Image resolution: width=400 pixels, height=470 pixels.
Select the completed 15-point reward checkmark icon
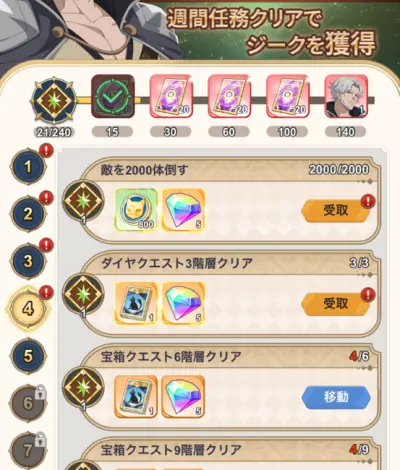[113, 96]
